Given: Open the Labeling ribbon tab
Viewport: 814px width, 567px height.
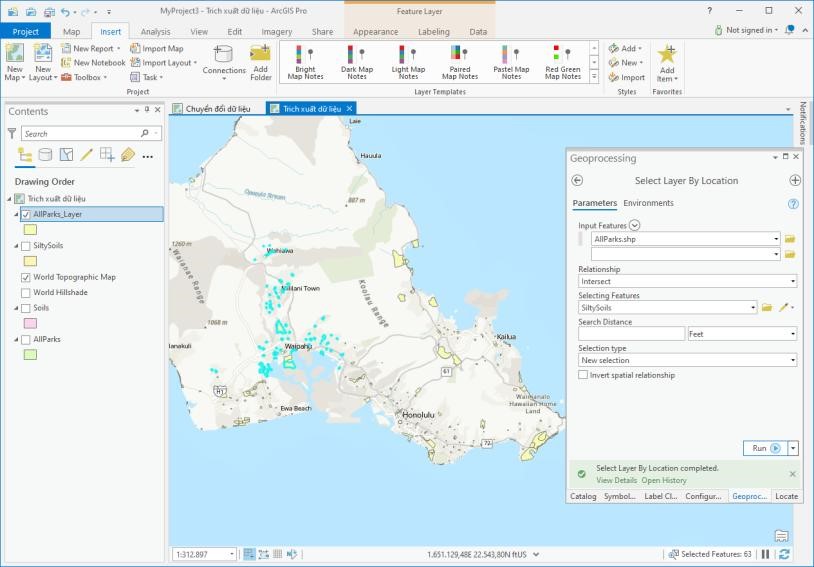Looking at the screenshot, I should (433, 32).
